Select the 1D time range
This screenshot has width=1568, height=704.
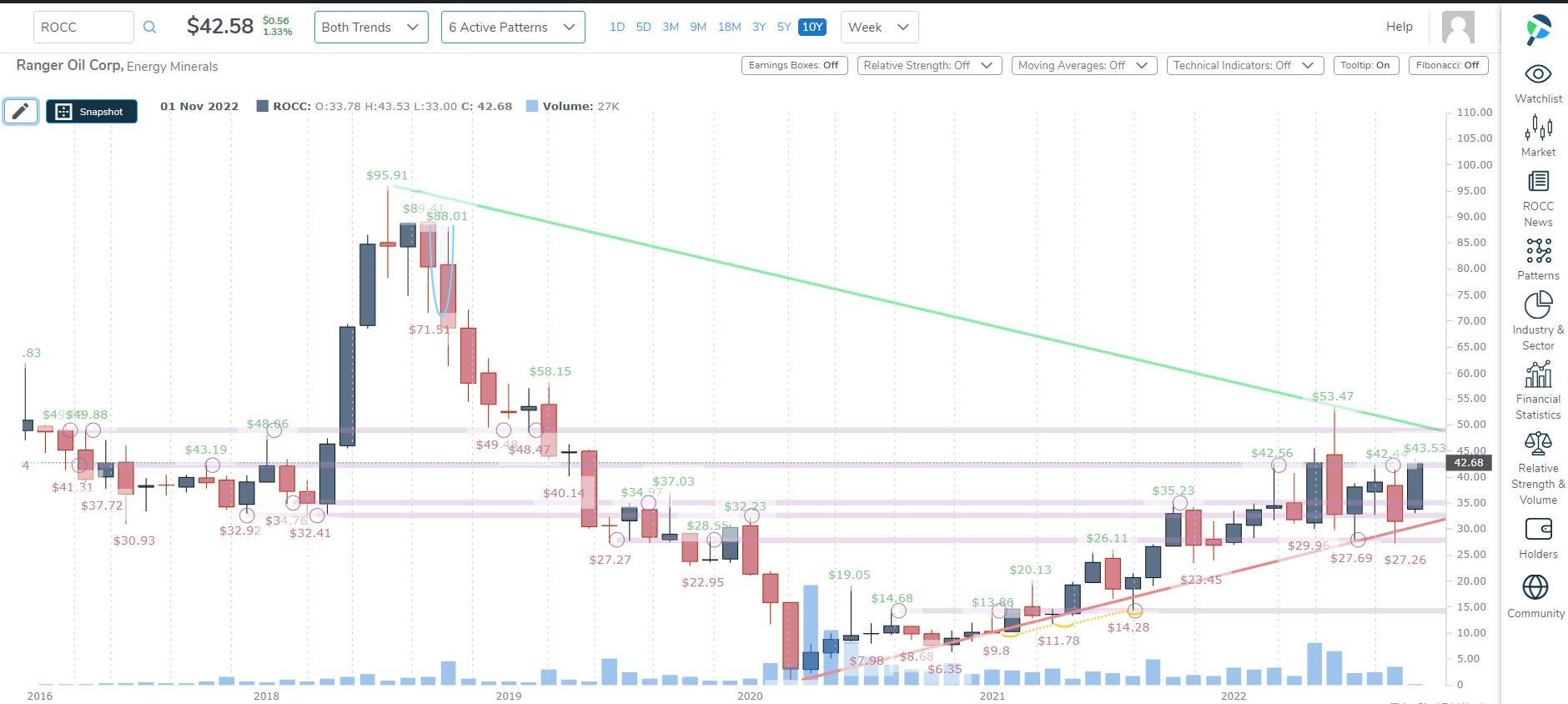pos(617,27)
